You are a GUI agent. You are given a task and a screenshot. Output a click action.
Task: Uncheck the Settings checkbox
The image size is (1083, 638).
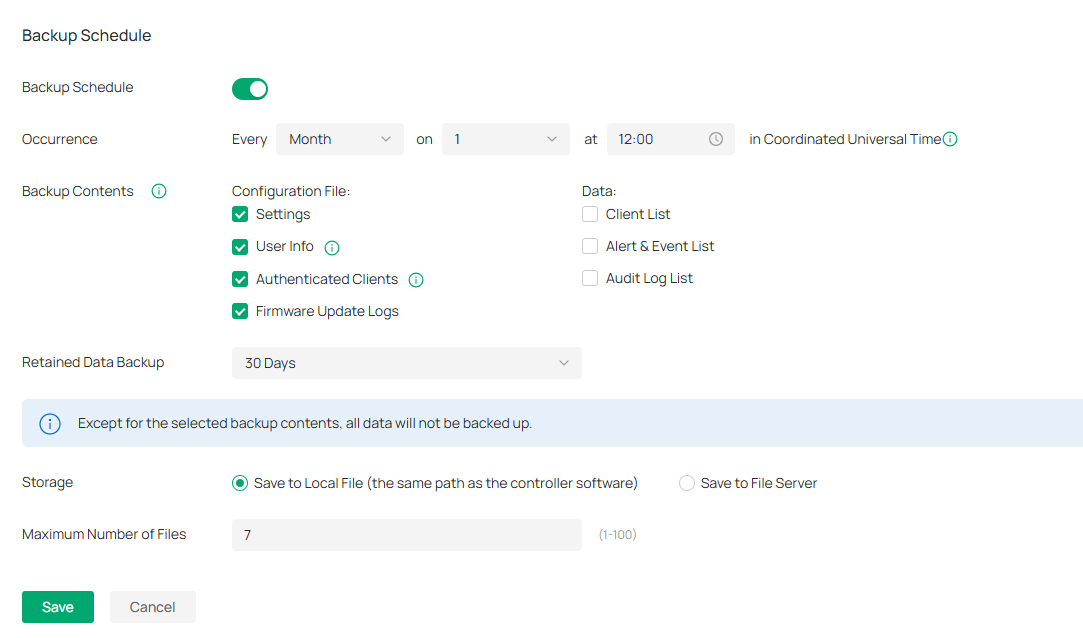[x=240, y=214]
